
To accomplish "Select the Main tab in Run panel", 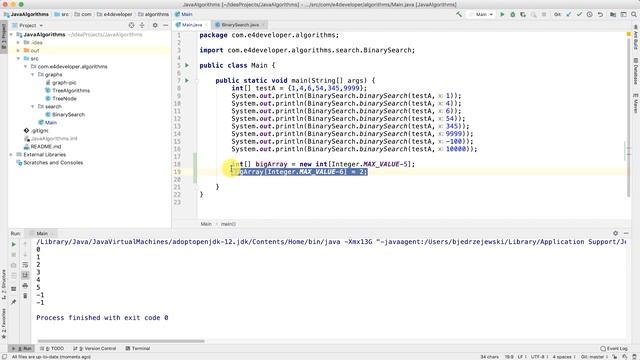I will tap(42, 233).
